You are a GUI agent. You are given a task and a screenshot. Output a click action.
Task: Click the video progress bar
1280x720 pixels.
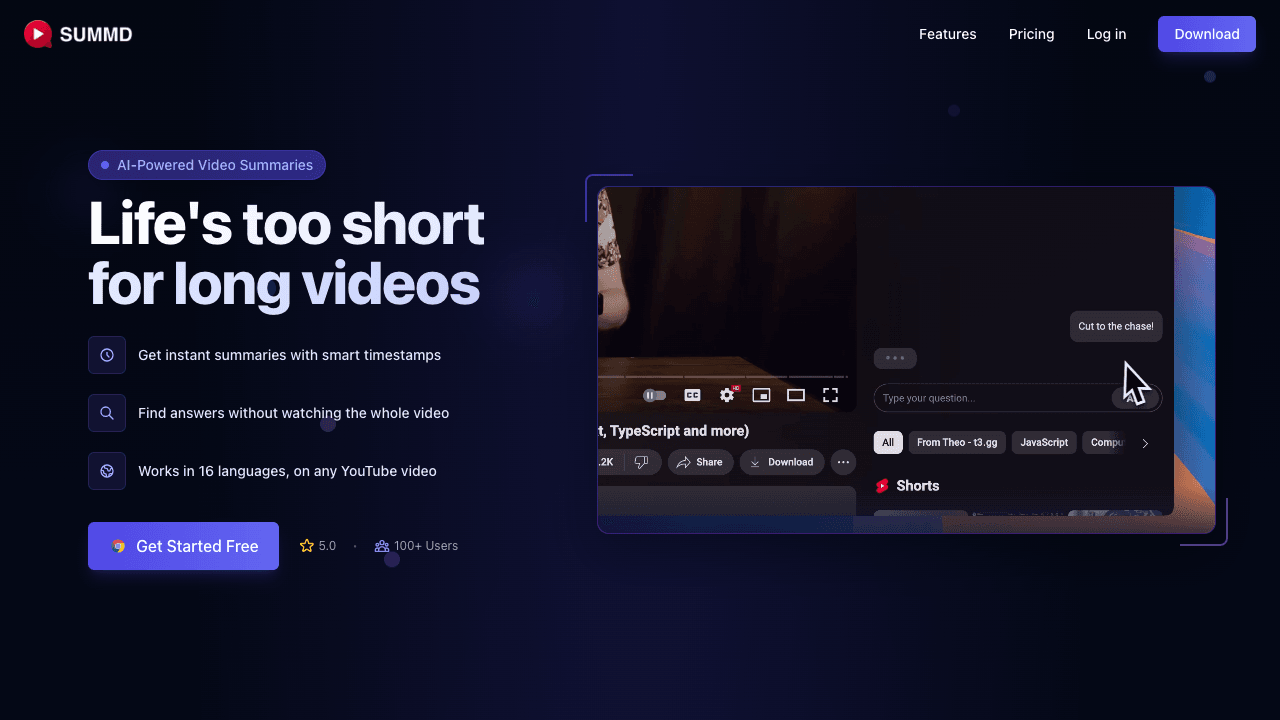coord(722,377)
